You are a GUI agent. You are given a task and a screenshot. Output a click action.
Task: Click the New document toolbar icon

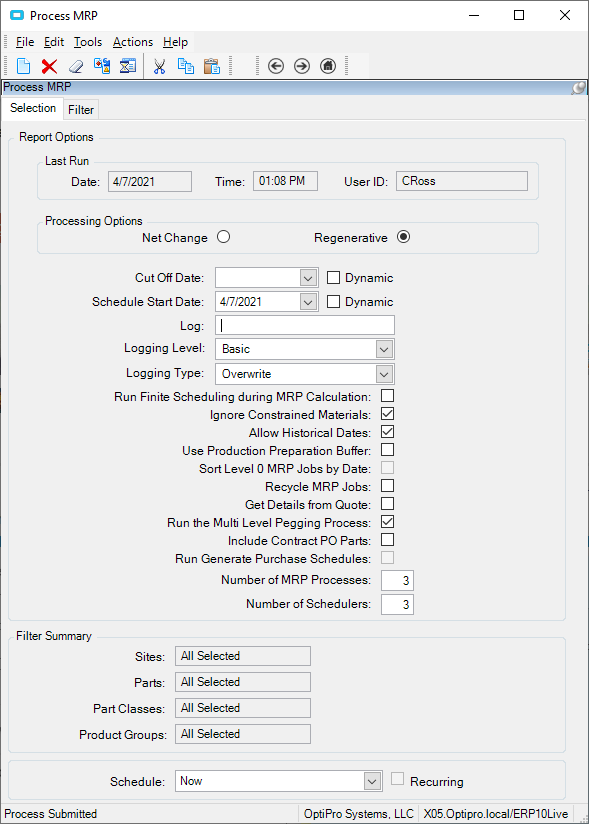coord(24,66)
